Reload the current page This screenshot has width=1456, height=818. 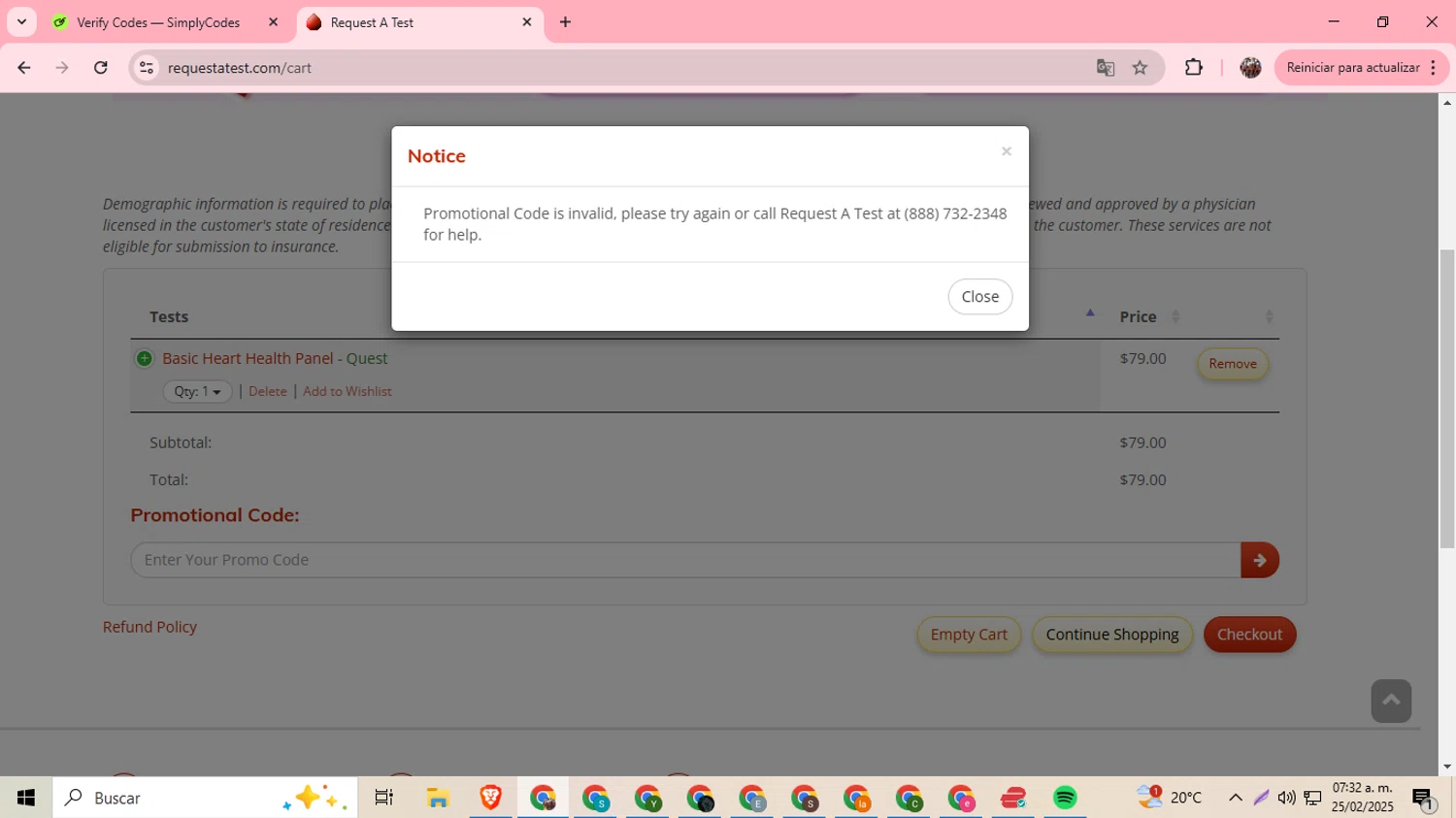pyautogui.click(x=101, y=68)
